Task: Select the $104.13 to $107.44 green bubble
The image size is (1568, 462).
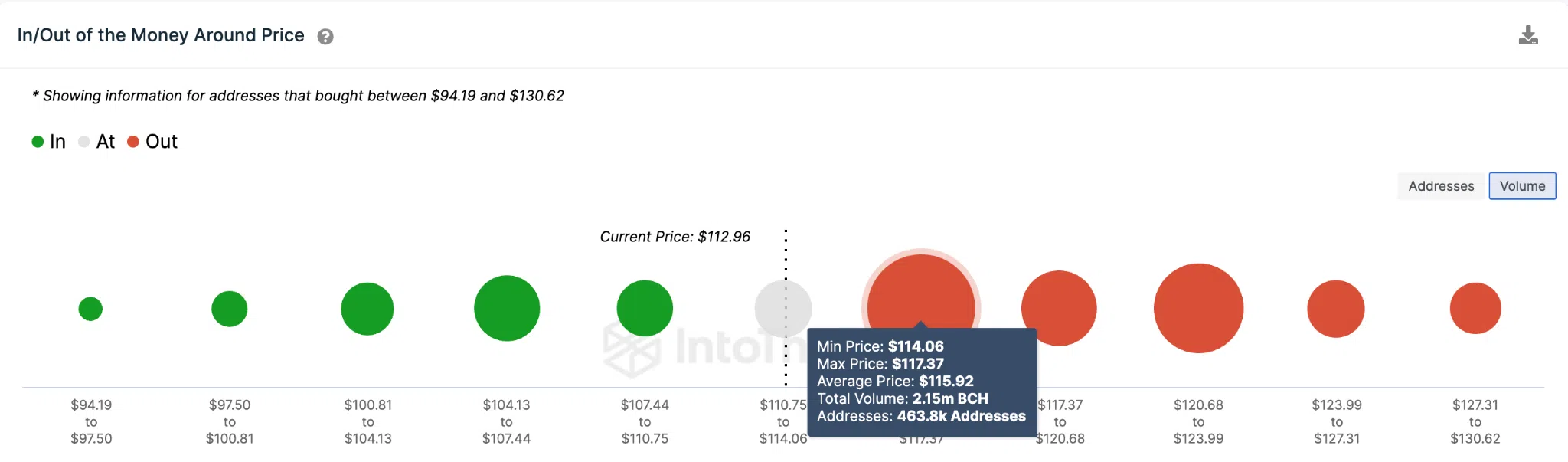Action: pyautogui.click(x=507, y=308)
